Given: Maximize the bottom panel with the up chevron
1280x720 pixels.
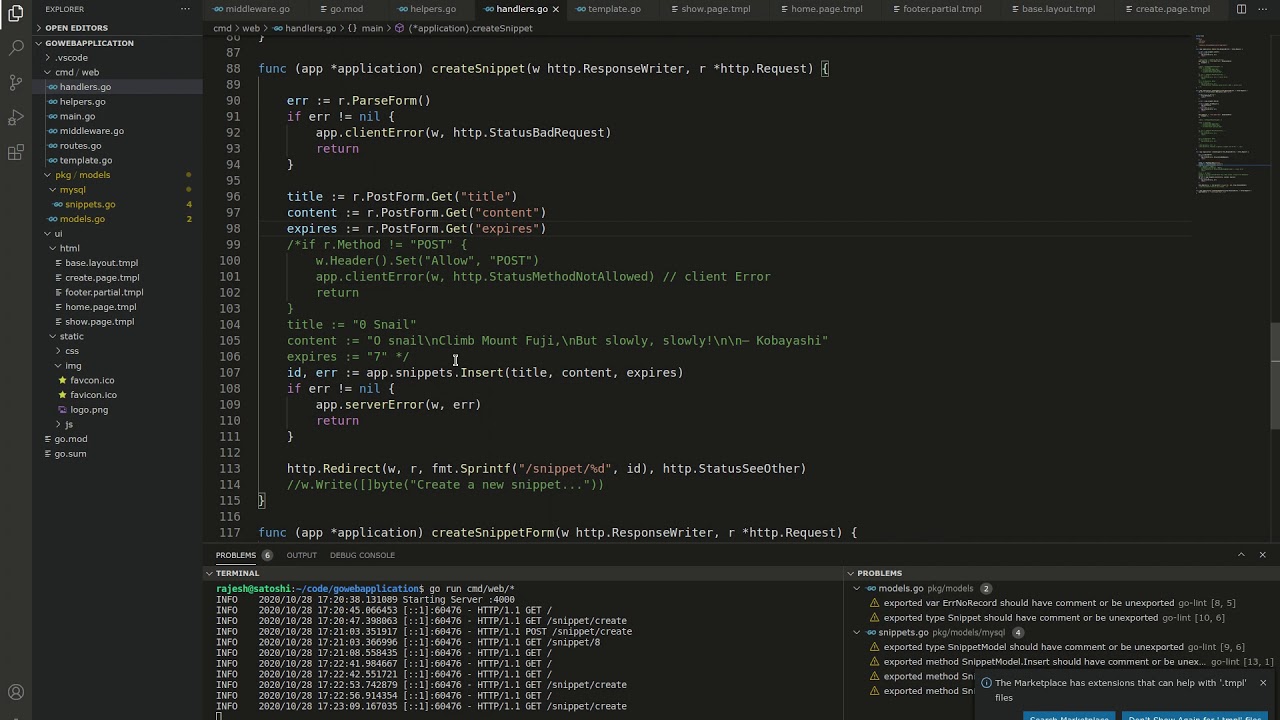Looking at the screenshot, I should pyautogui.click(x=1241, y=555).
